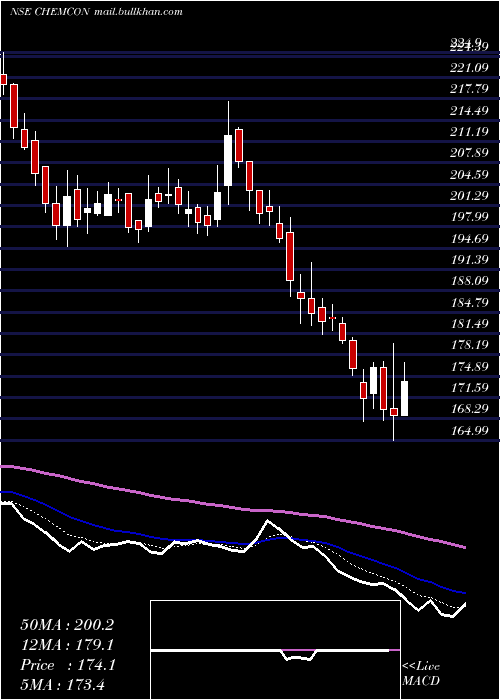
Task: Click the '<<Live MACD' label
Action: [x=421, y=674]
